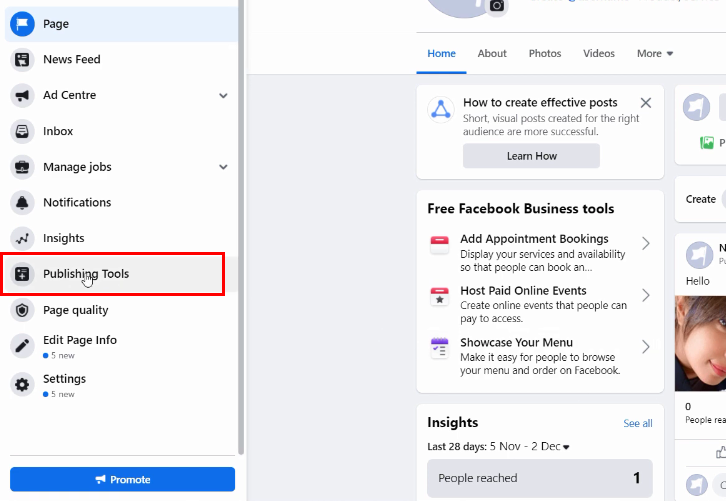Click the Ad Centre megaphone icon
The width and height of the screenshot is (726, 501).
coord(22,95)
